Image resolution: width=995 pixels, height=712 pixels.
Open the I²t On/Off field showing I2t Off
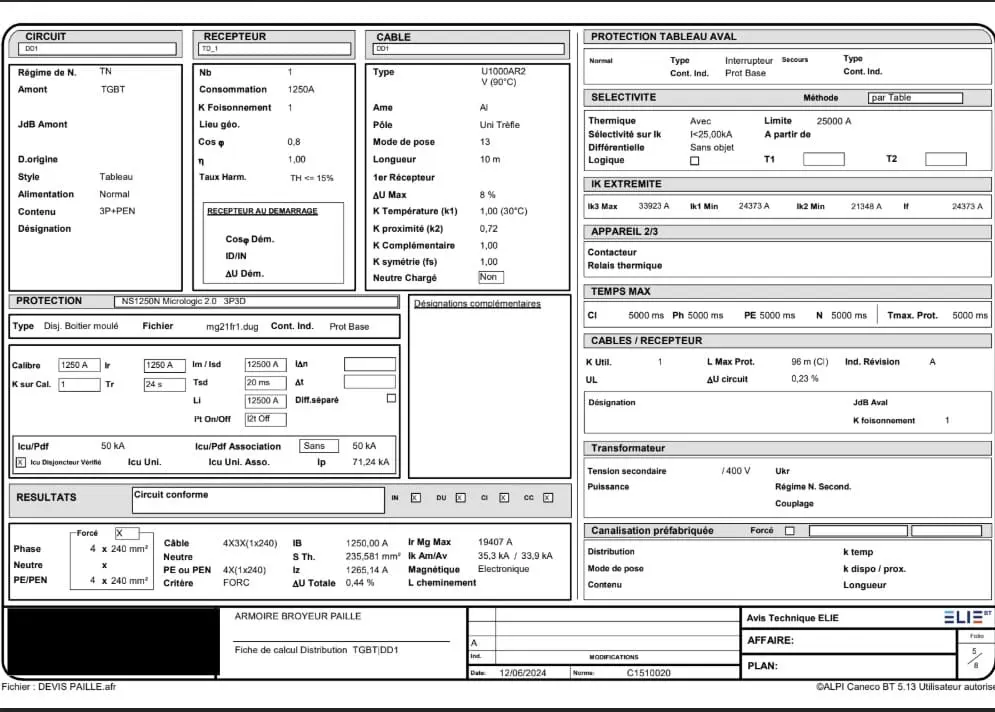coord(266,419)
